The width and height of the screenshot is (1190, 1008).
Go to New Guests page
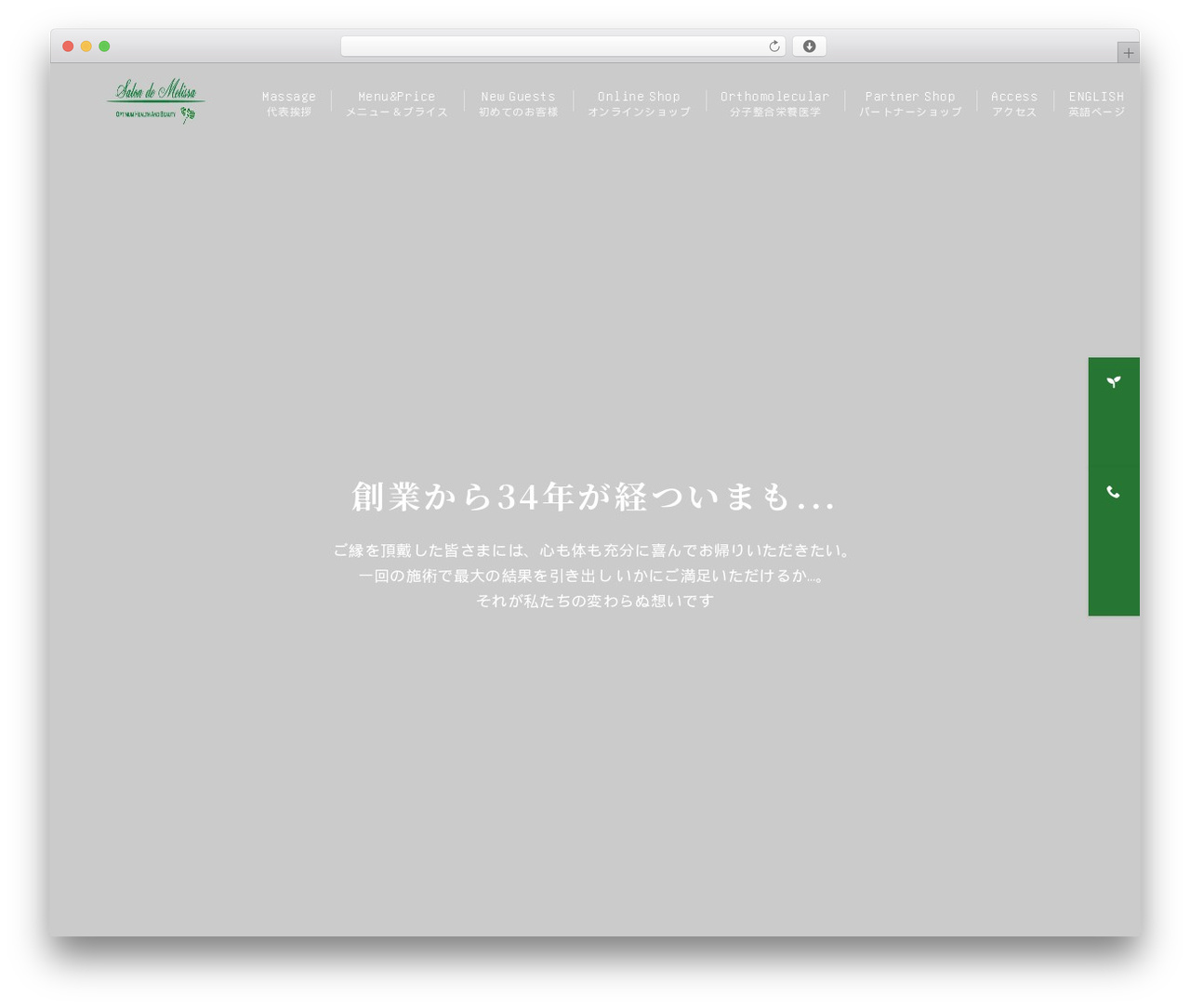click(518, 103)
